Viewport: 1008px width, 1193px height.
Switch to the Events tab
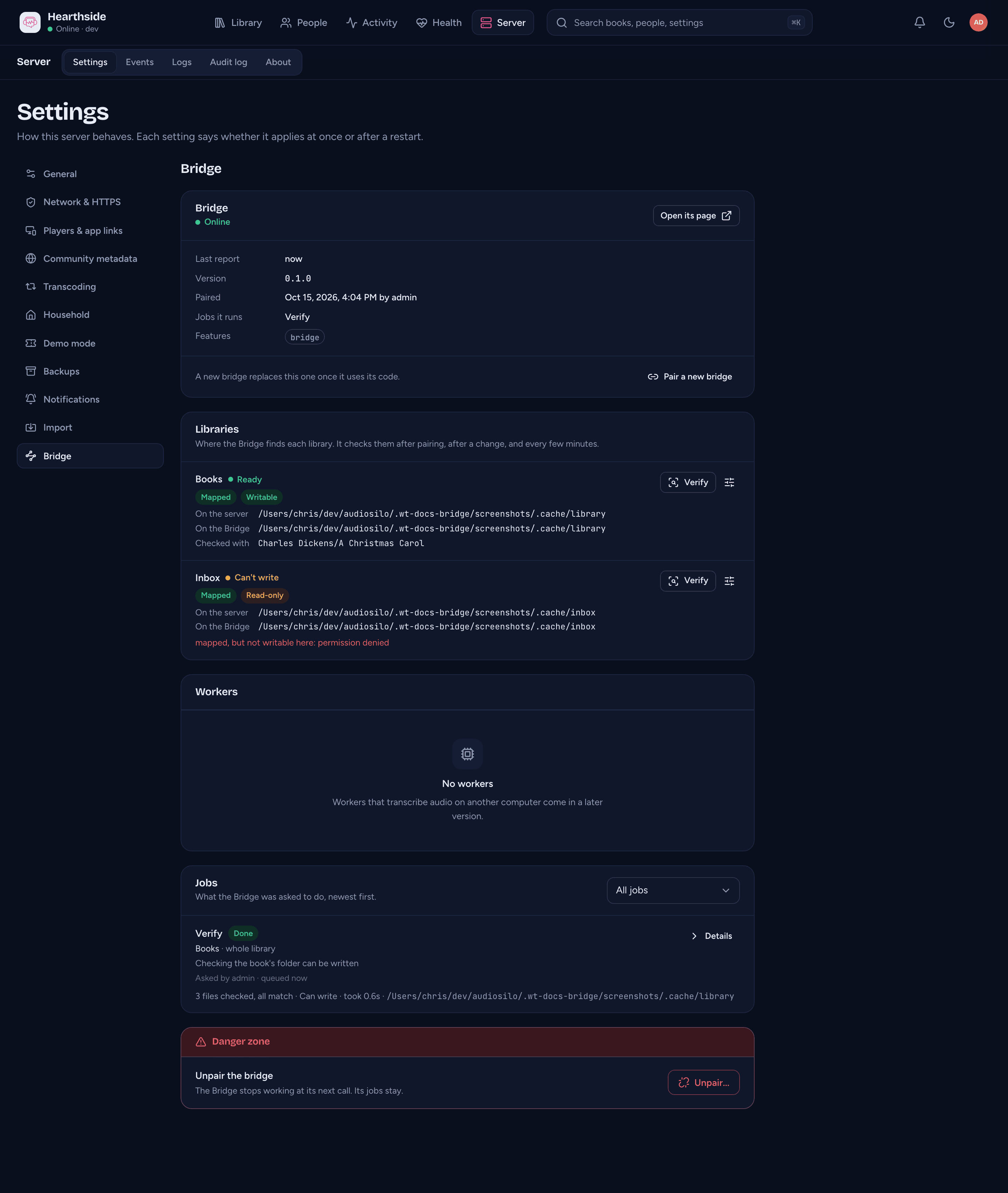coord(139,62)
